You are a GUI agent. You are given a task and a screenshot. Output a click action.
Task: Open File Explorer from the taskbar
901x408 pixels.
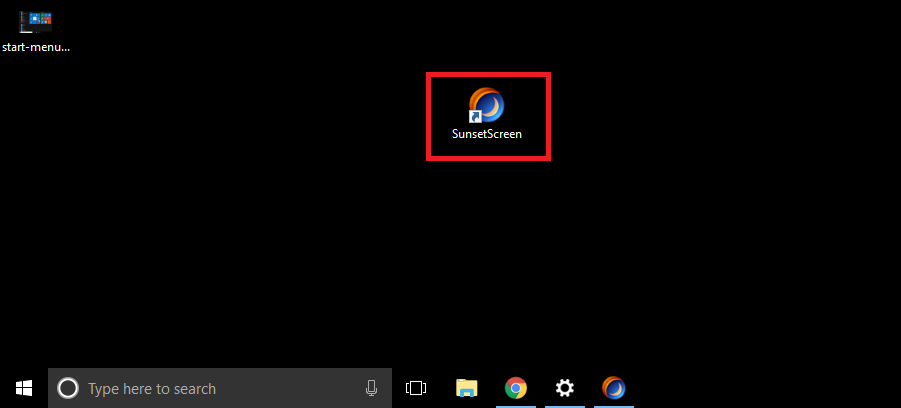[x=466, y=388]
